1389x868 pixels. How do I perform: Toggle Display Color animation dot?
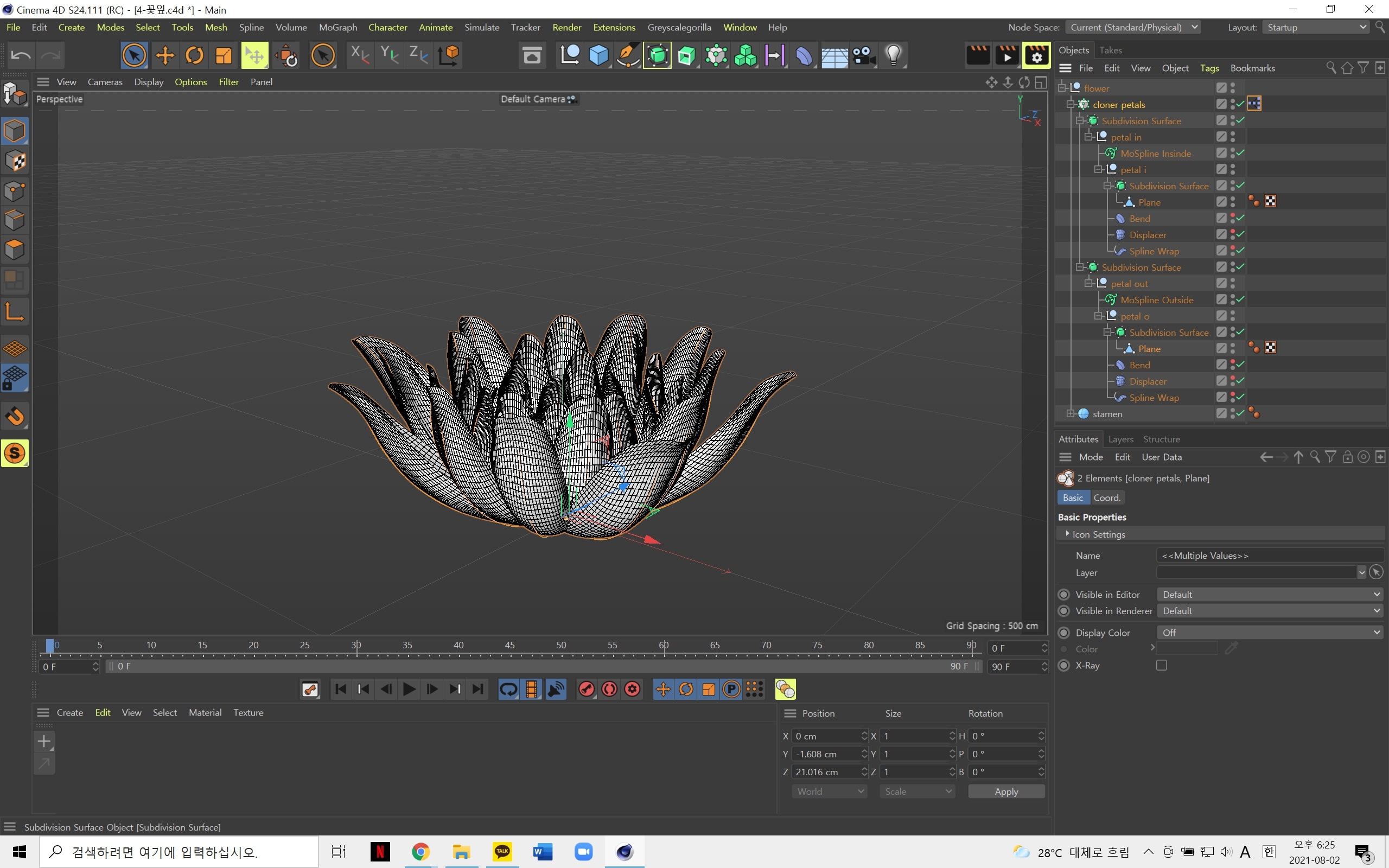1063,633
